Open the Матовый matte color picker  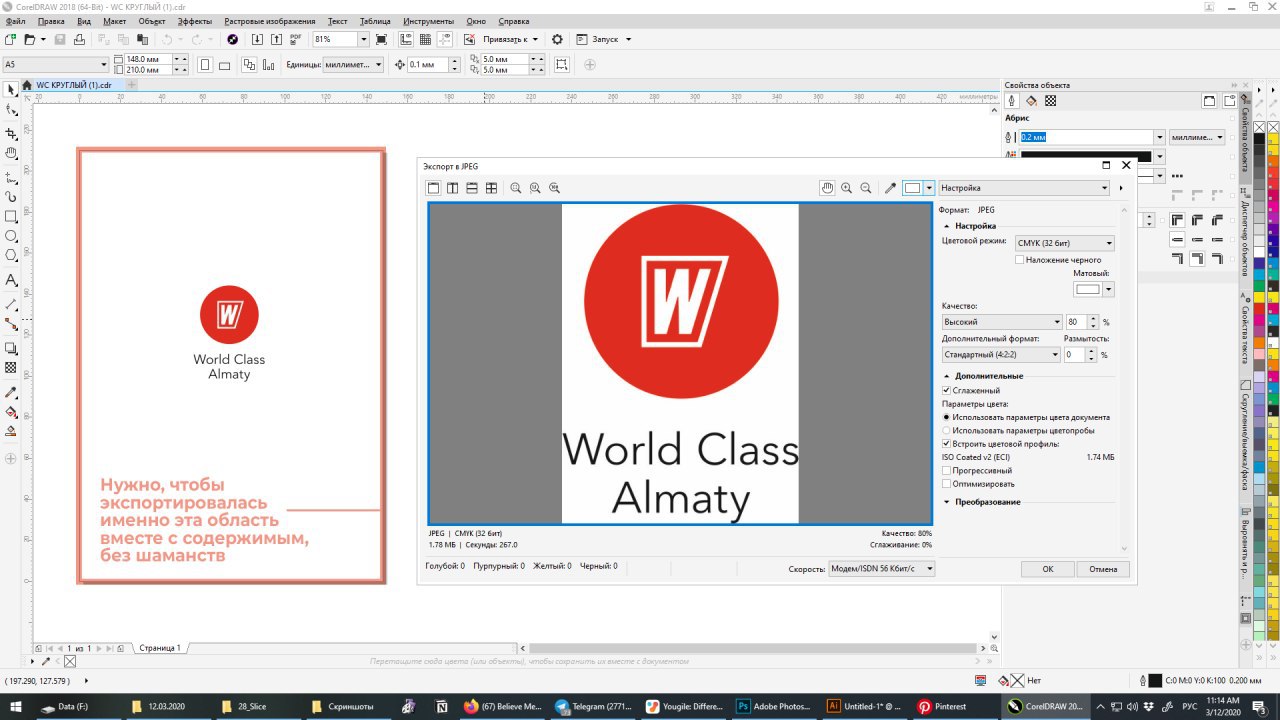click(x=1093, y=289)
